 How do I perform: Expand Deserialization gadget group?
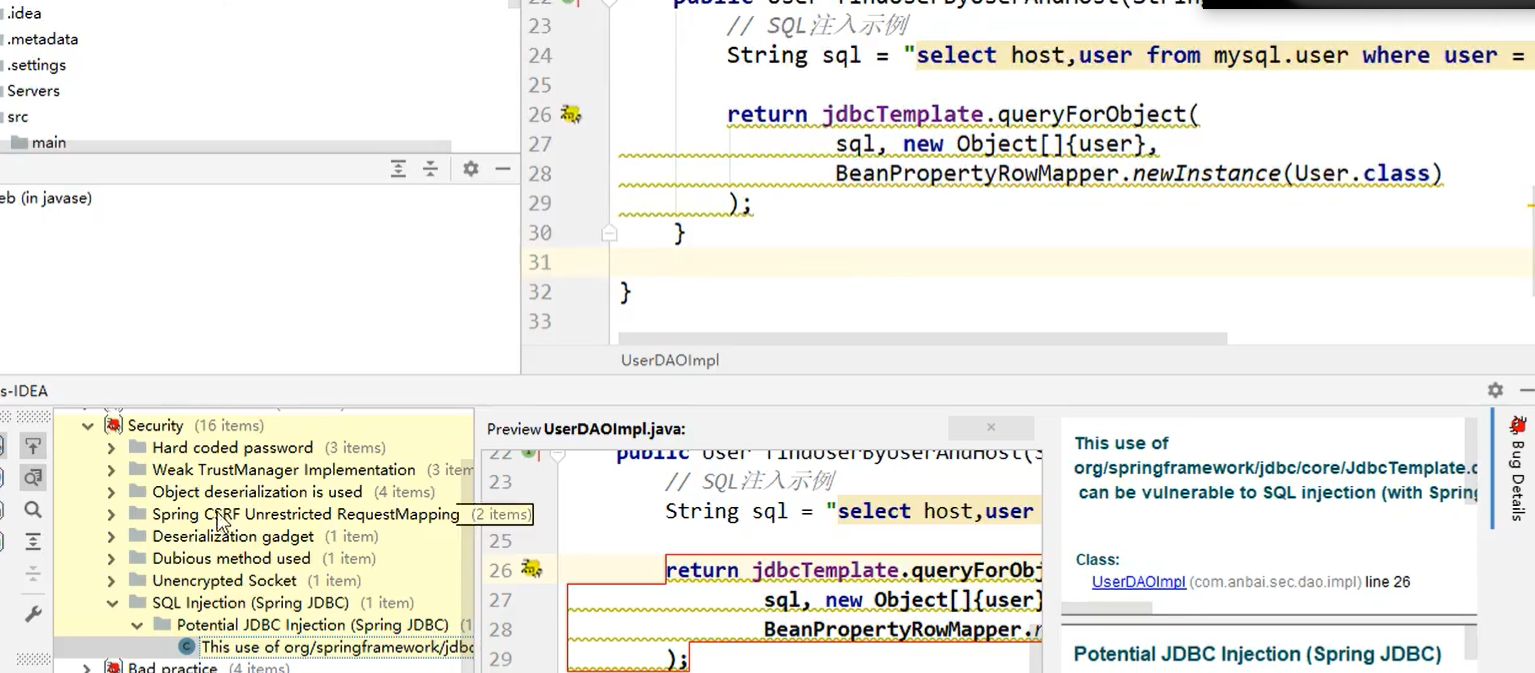[x=111, y=536]
